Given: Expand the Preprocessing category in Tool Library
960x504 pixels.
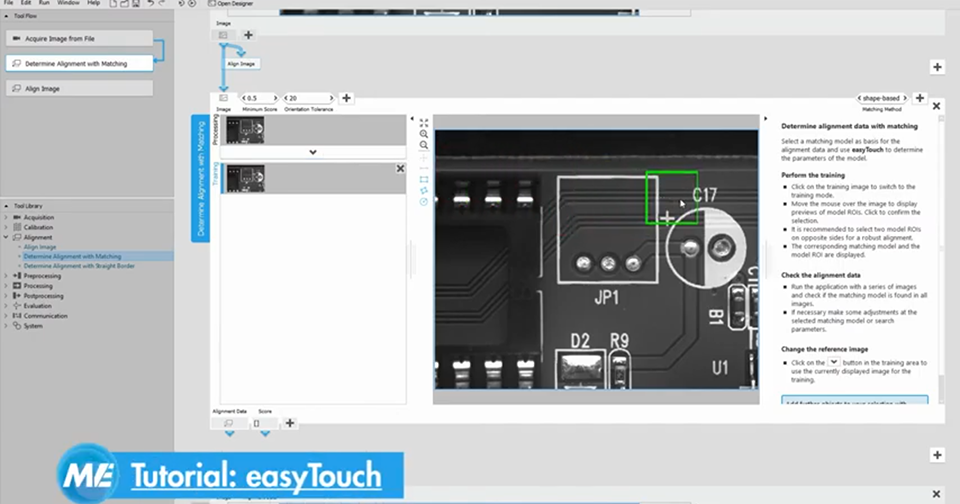Looking at the screenshot, I should point(6,276).
